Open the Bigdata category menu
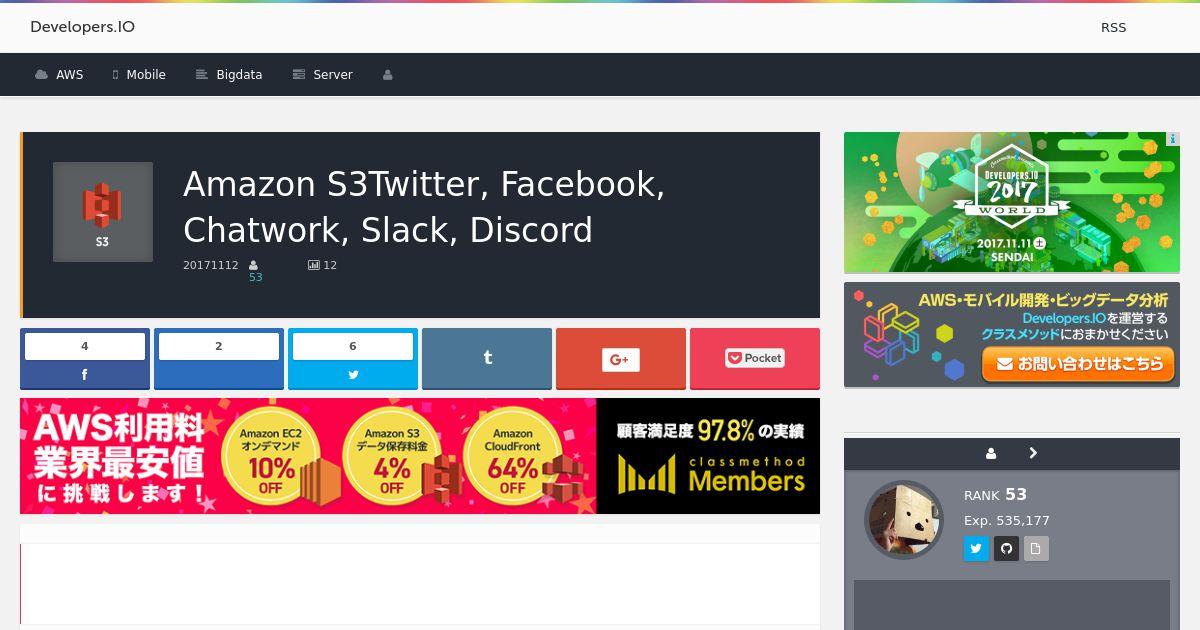1200x630 pixels. 229,75
